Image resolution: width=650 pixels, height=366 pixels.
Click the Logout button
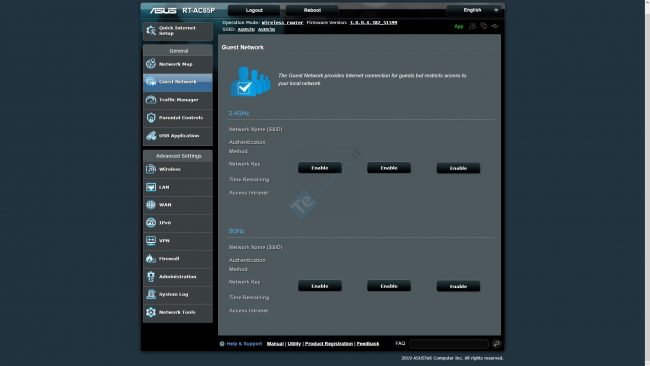(254, 10)
